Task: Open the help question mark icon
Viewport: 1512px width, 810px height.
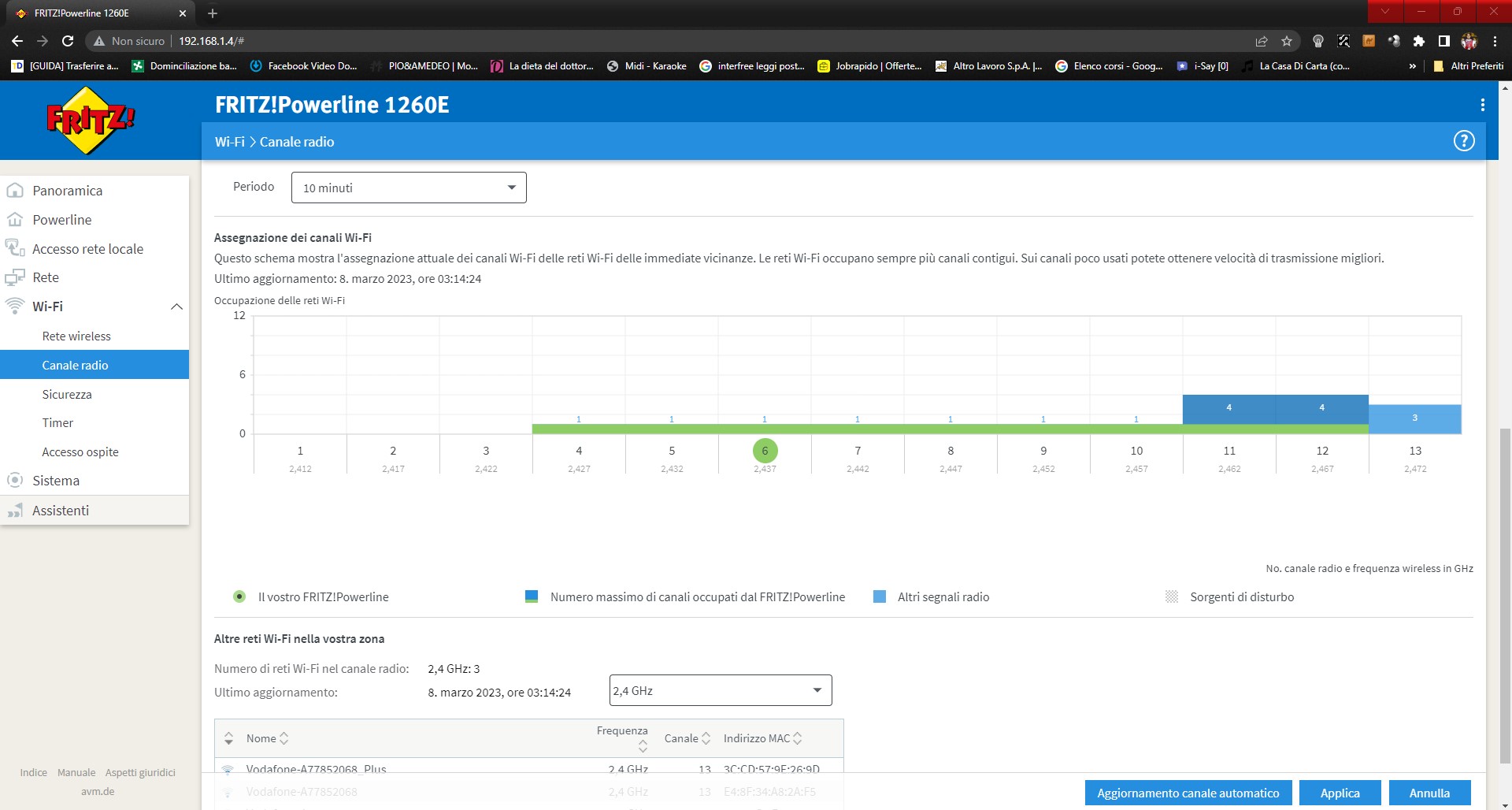Action: (1463, 141)
